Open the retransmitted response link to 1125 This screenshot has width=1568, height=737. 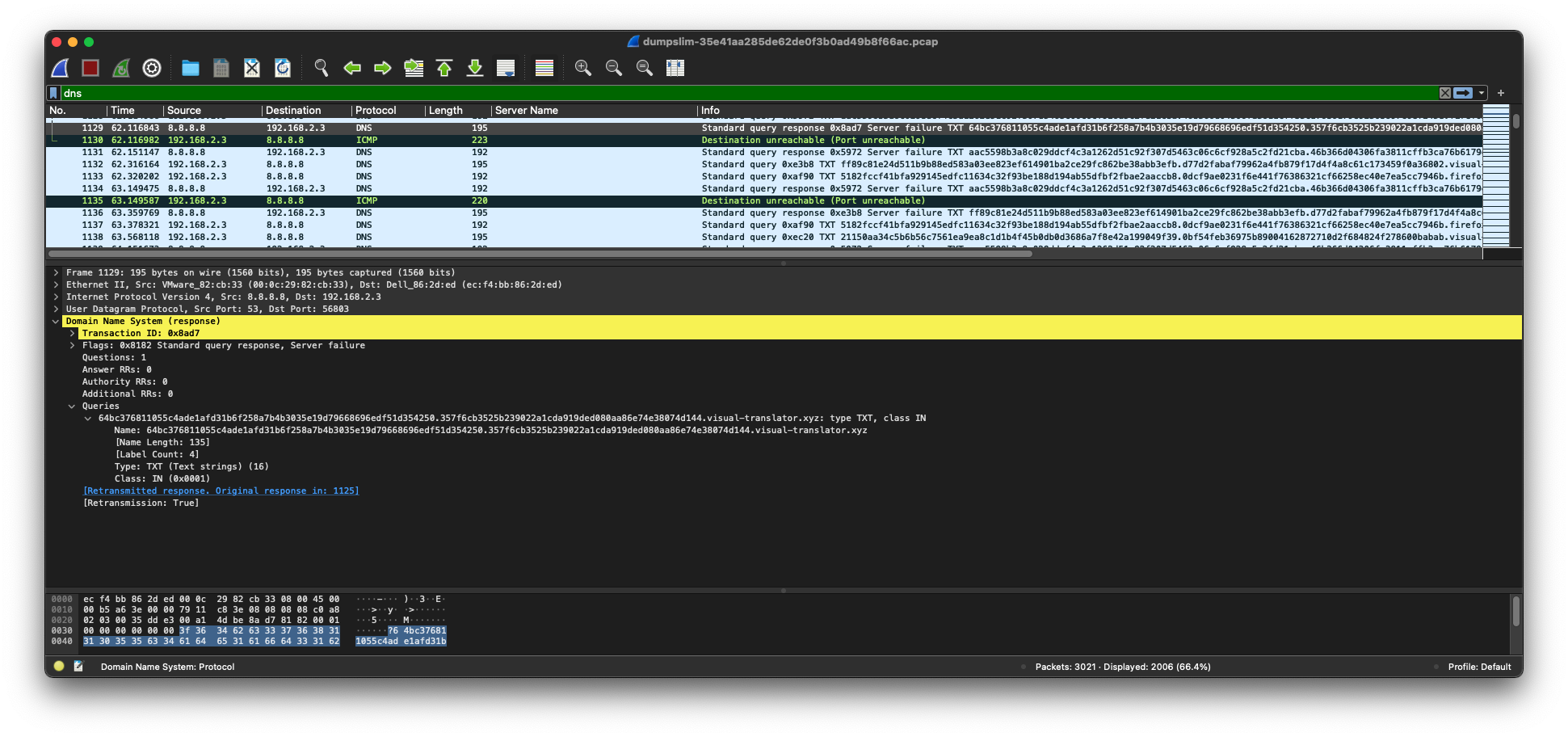pos(221,491)
